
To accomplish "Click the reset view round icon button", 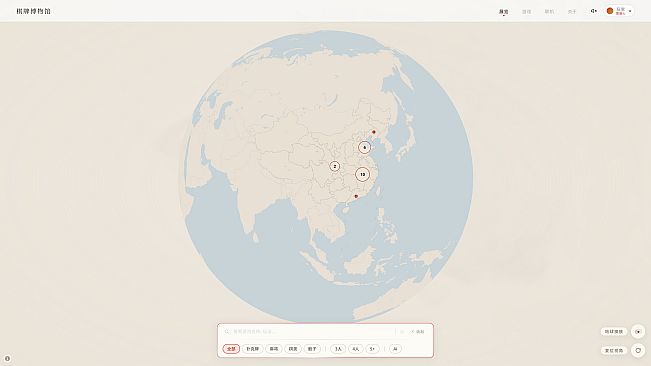I will coord(638,350).
